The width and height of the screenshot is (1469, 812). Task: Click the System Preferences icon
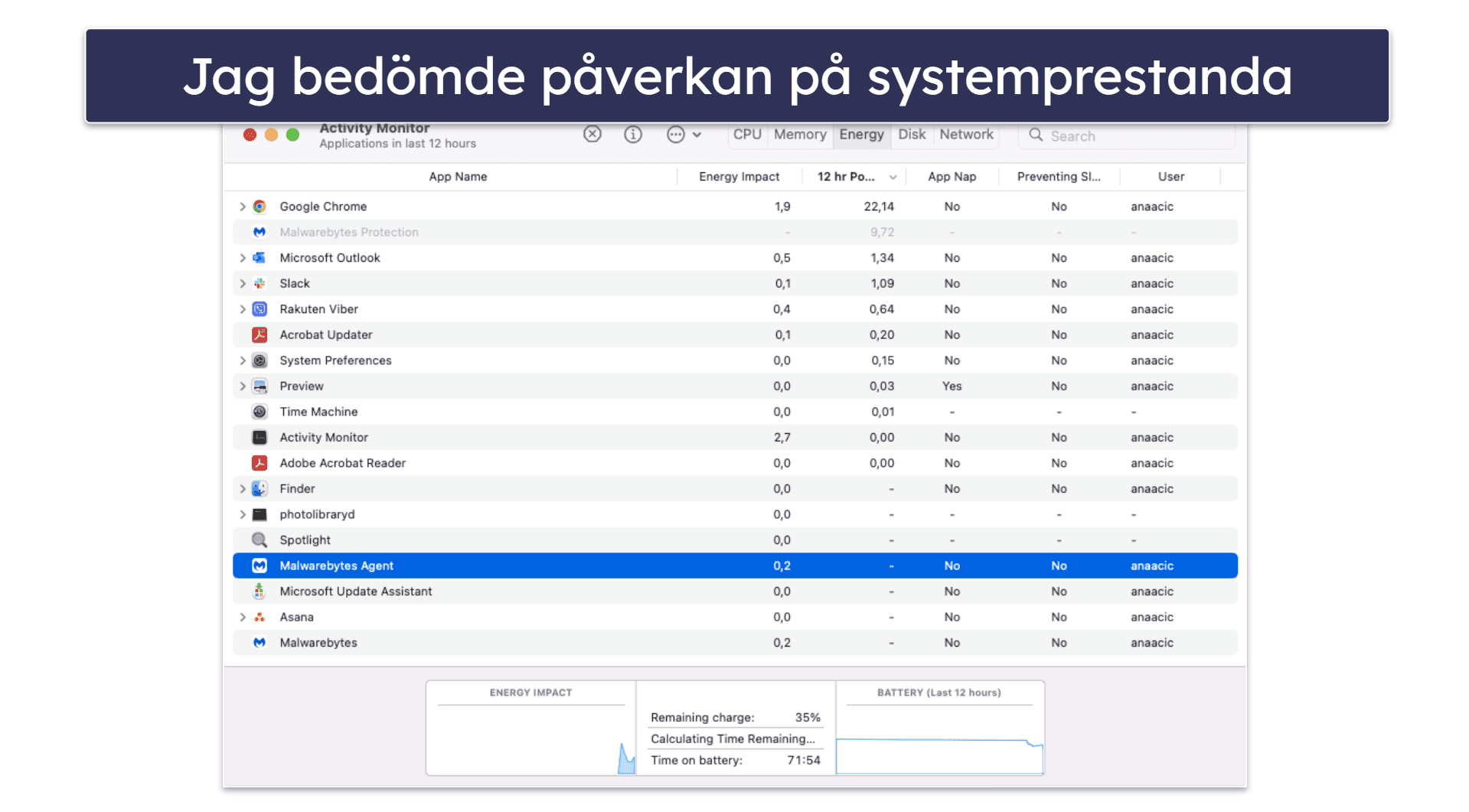[260, 360]
